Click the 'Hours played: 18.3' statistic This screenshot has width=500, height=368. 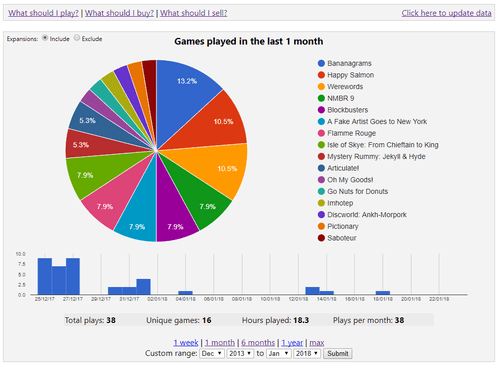[275, 320]
